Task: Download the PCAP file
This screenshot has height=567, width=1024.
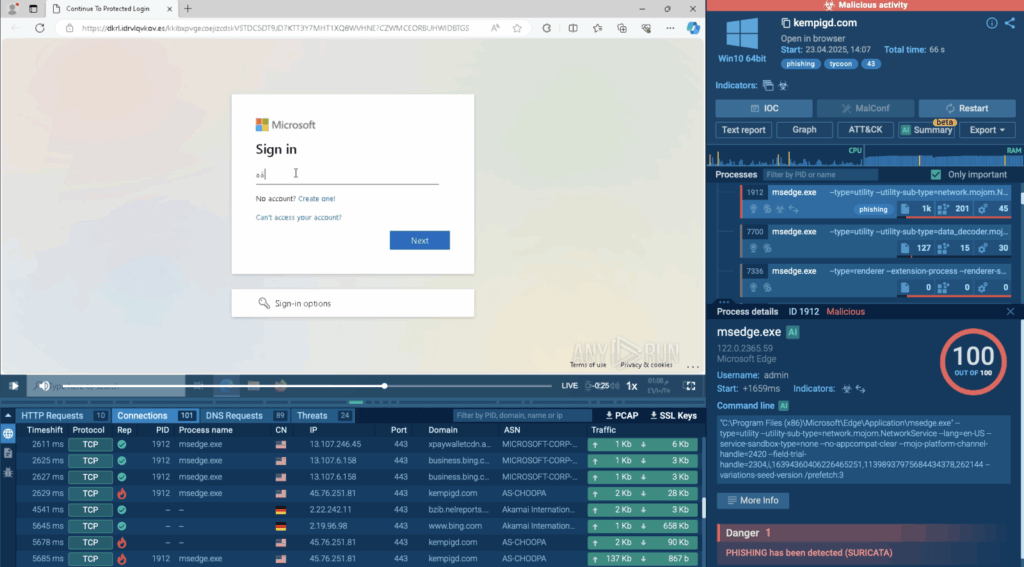Action: click(622, 415)
